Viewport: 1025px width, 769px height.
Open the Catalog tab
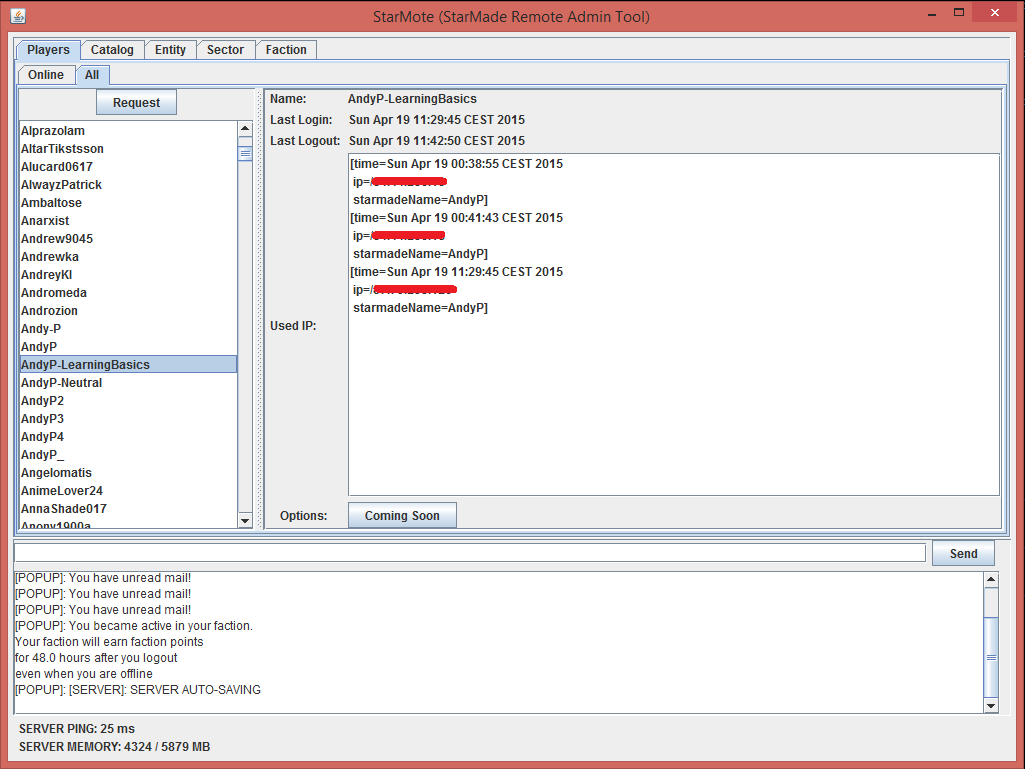112,50
